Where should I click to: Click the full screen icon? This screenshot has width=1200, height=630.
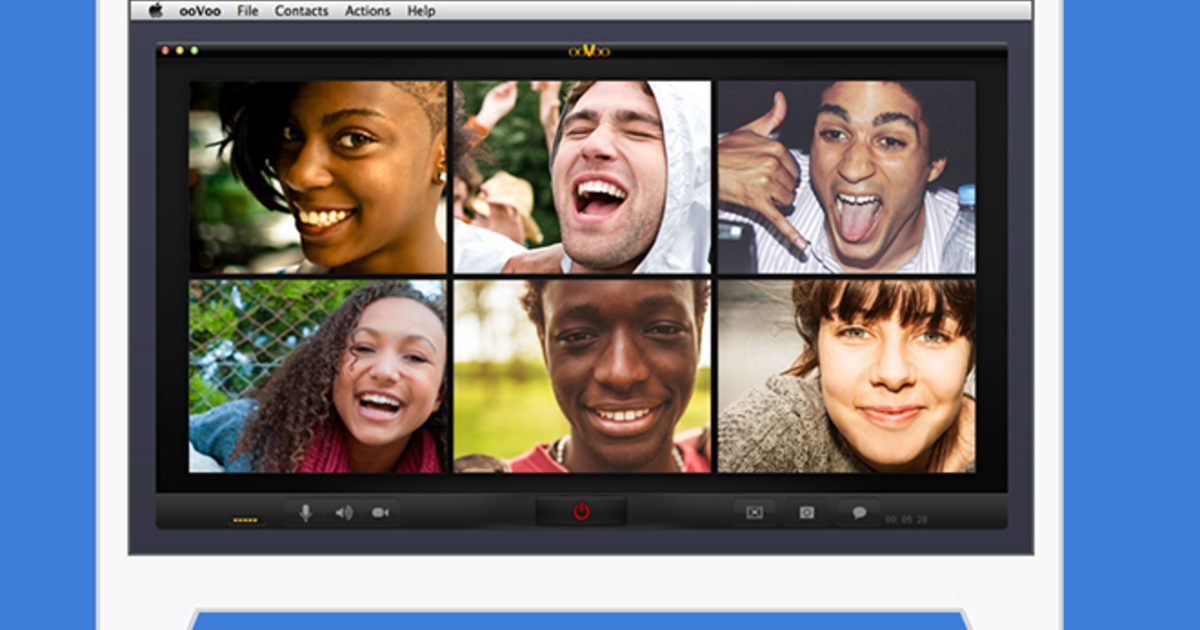(x=754, y=513)
